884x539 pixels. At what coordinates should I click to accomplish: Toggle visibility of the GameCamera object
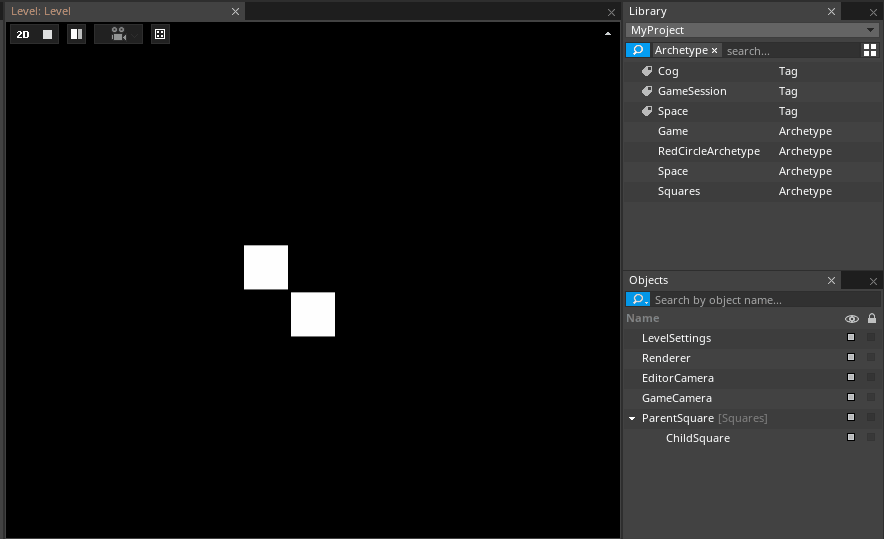851,398
